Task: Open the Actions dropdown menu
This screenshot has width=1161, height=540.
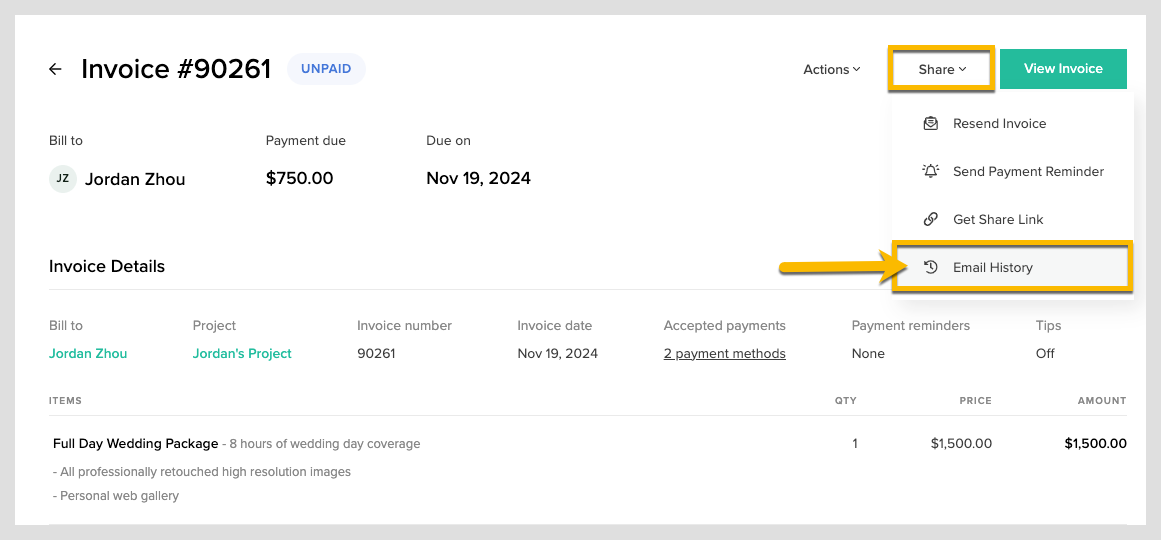Action: pyautogui.click(x=831, y=69)
